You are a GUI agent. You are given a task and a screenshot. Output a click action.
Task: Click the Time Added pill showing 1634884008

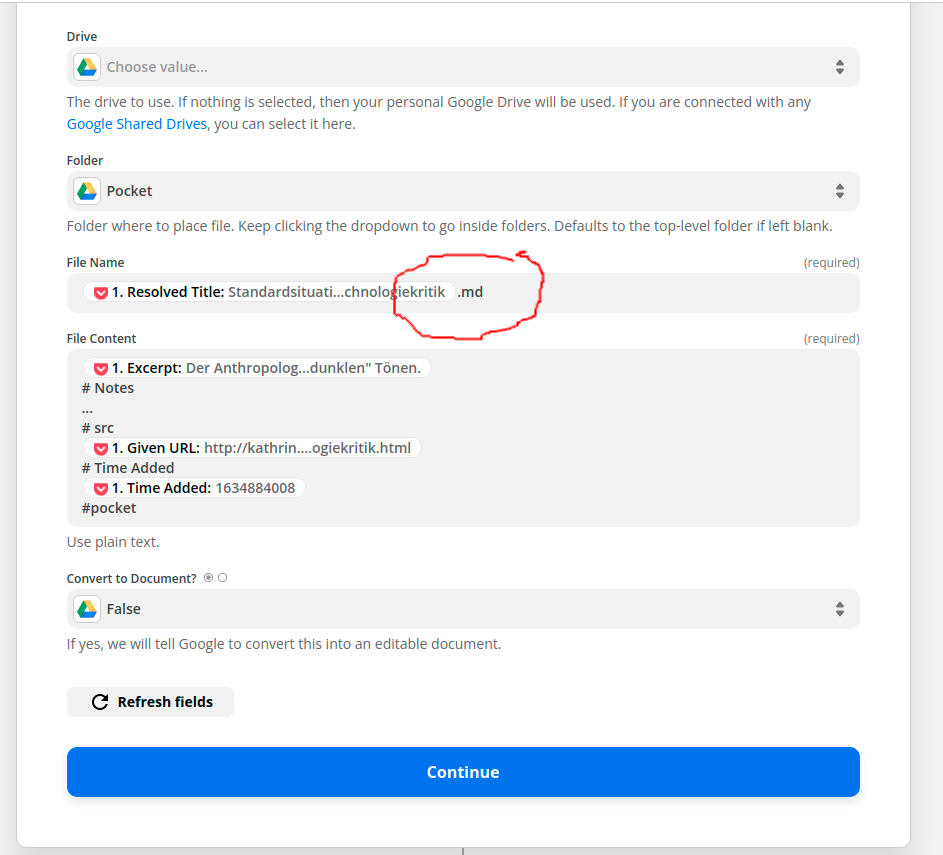point(194,488)
